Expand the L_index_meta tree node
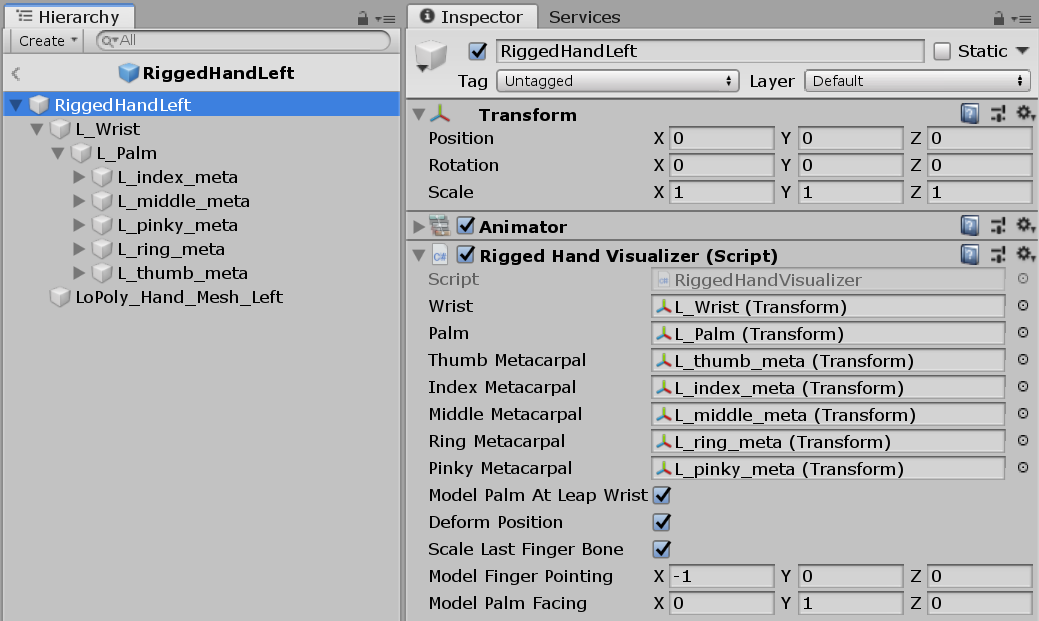The width and height of the screenshot is (1039, 621). 80,177
